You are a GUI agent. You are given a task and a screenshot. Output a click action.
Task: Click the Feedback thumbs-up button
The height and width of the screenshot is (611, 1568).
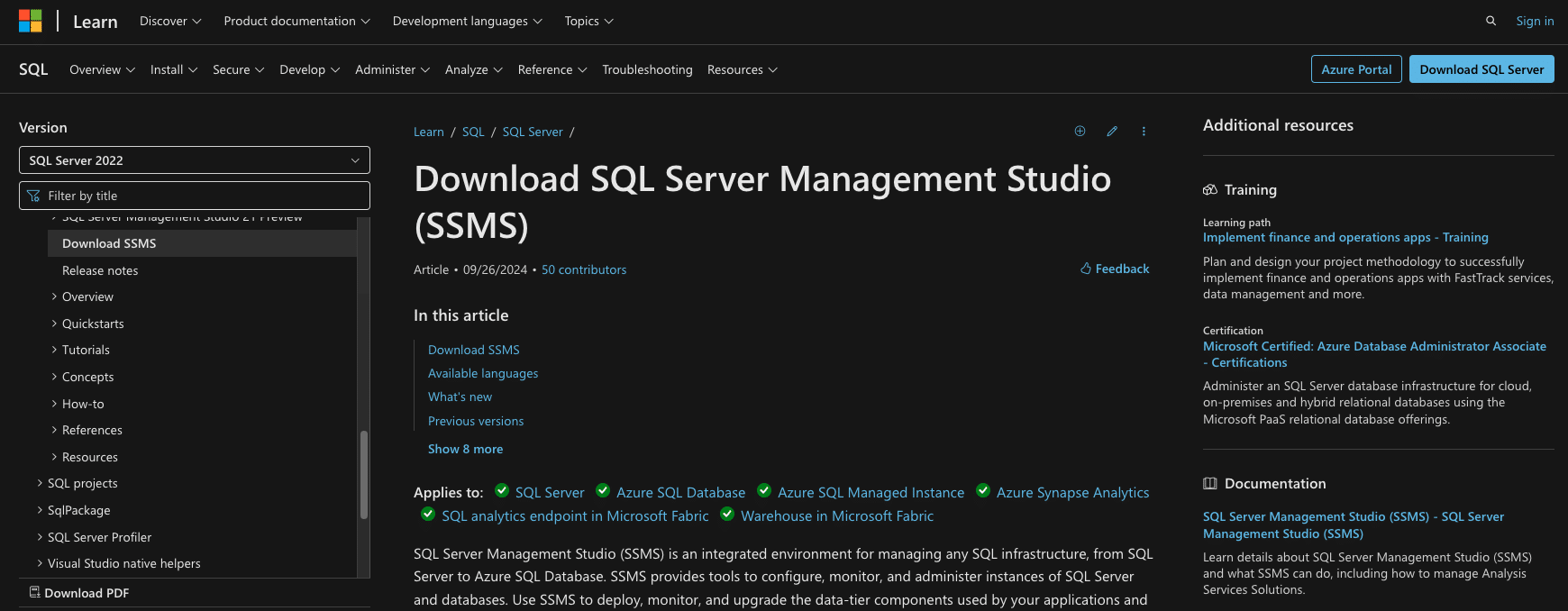tap(1115, 269)
